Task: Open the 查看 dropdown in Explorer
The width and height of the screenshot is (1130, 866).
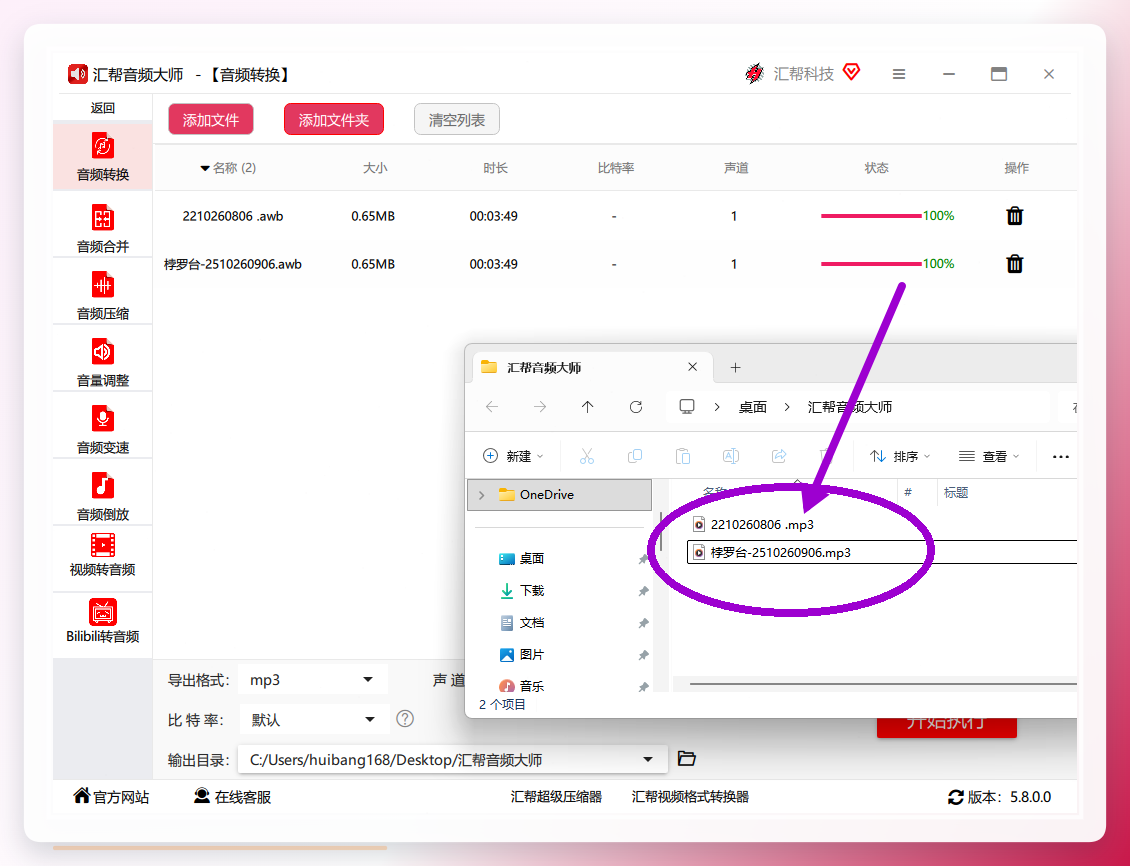Action: (x=989, y=456)
